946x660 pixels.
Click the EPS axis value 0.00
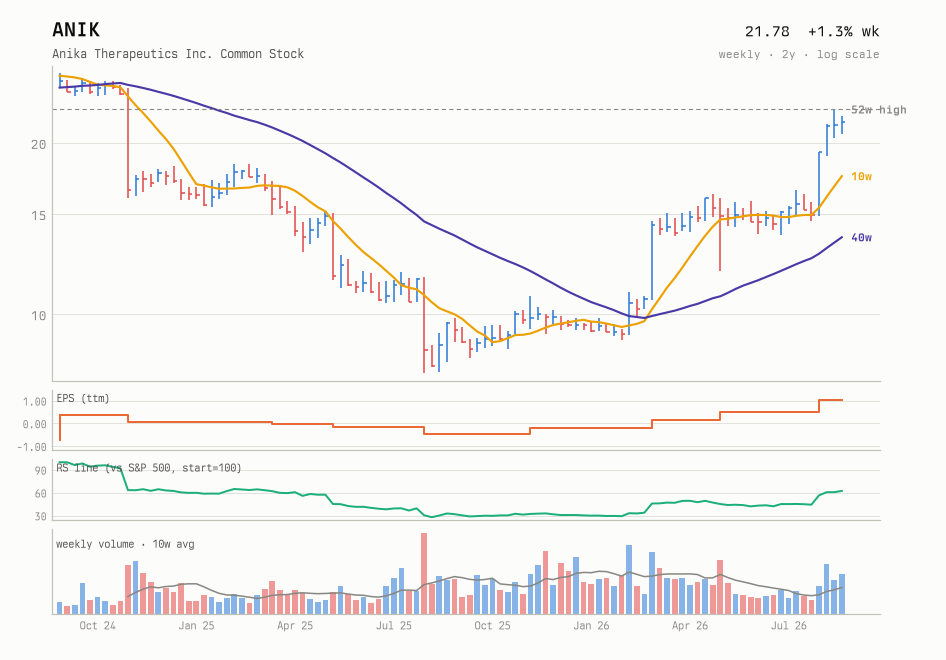(34, 424)
